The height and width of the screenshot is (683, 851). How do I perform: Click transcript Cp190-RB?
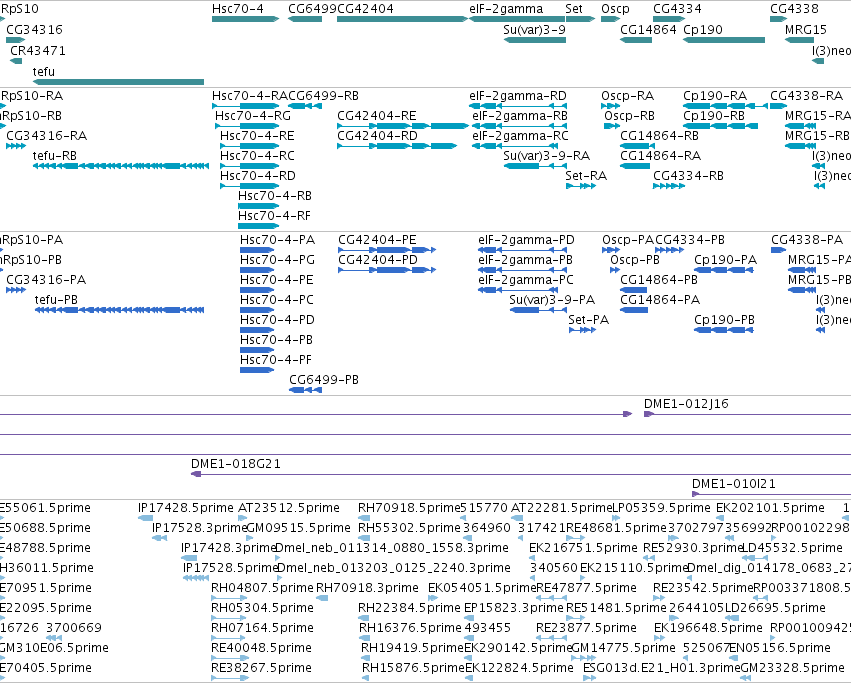click(720, 126)
